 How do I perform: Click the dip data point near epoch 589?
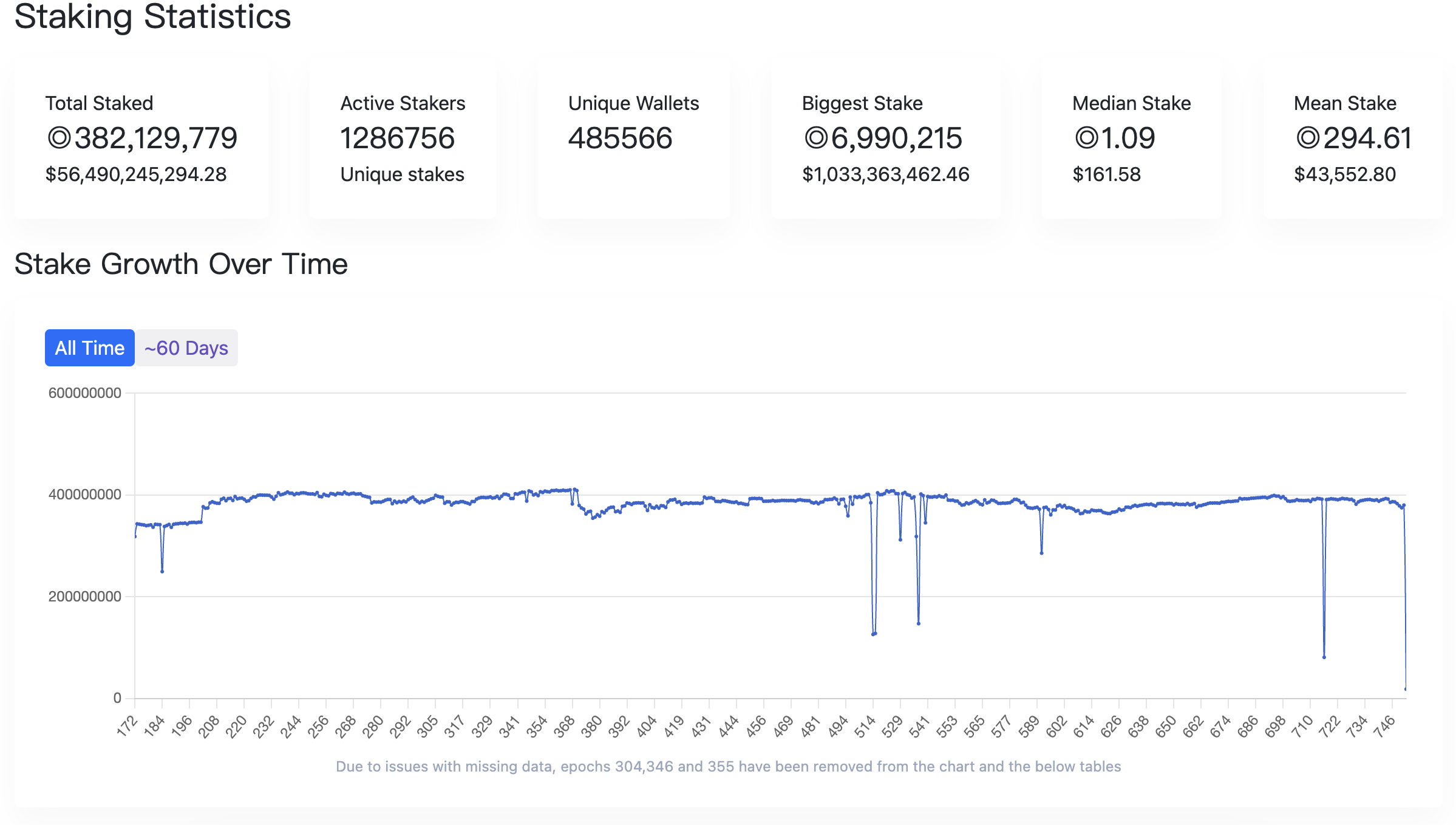[x=1041, y=553]
